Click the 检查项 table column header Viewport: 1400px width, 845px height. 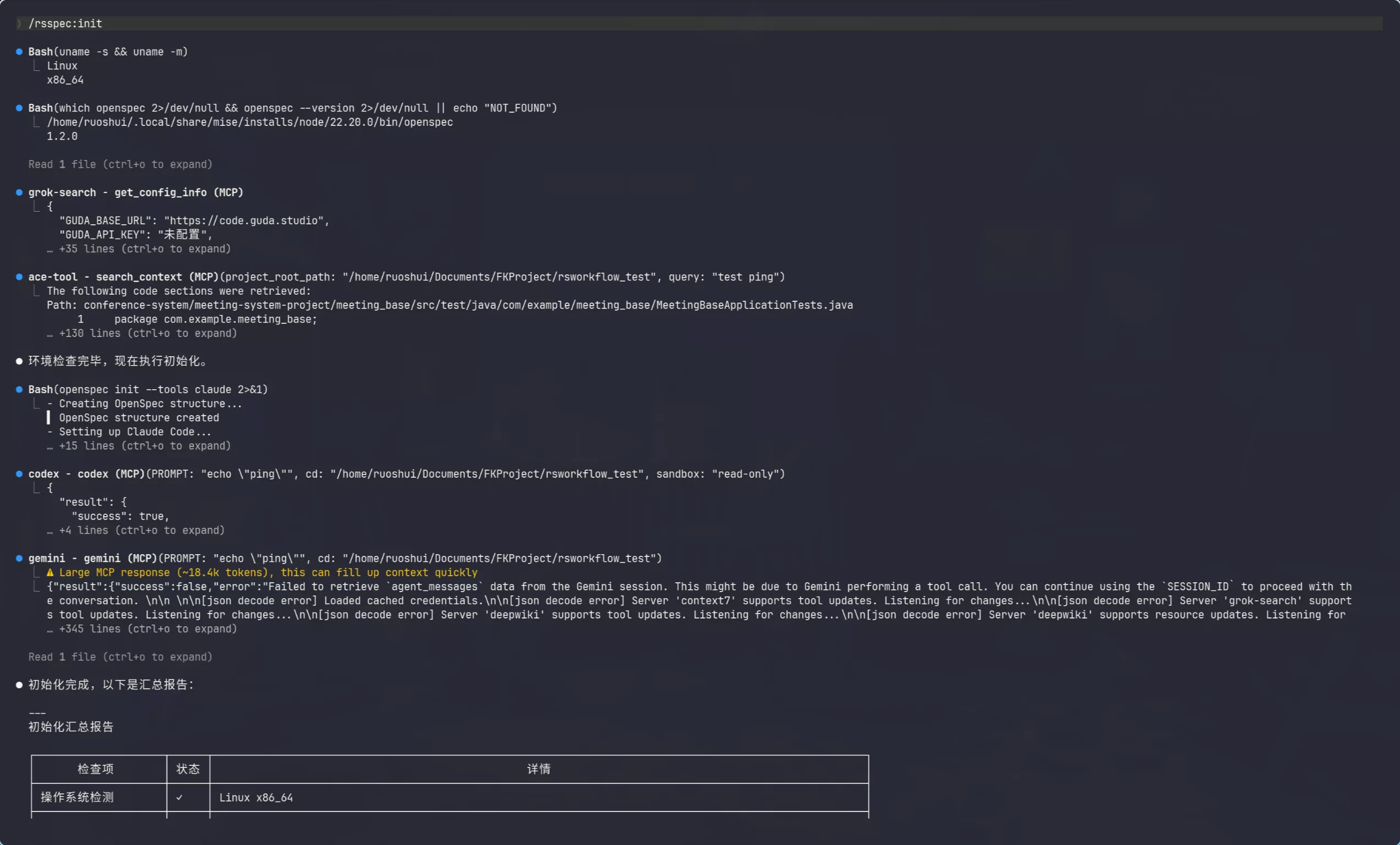pyautogui.click(x=96, y=769)
